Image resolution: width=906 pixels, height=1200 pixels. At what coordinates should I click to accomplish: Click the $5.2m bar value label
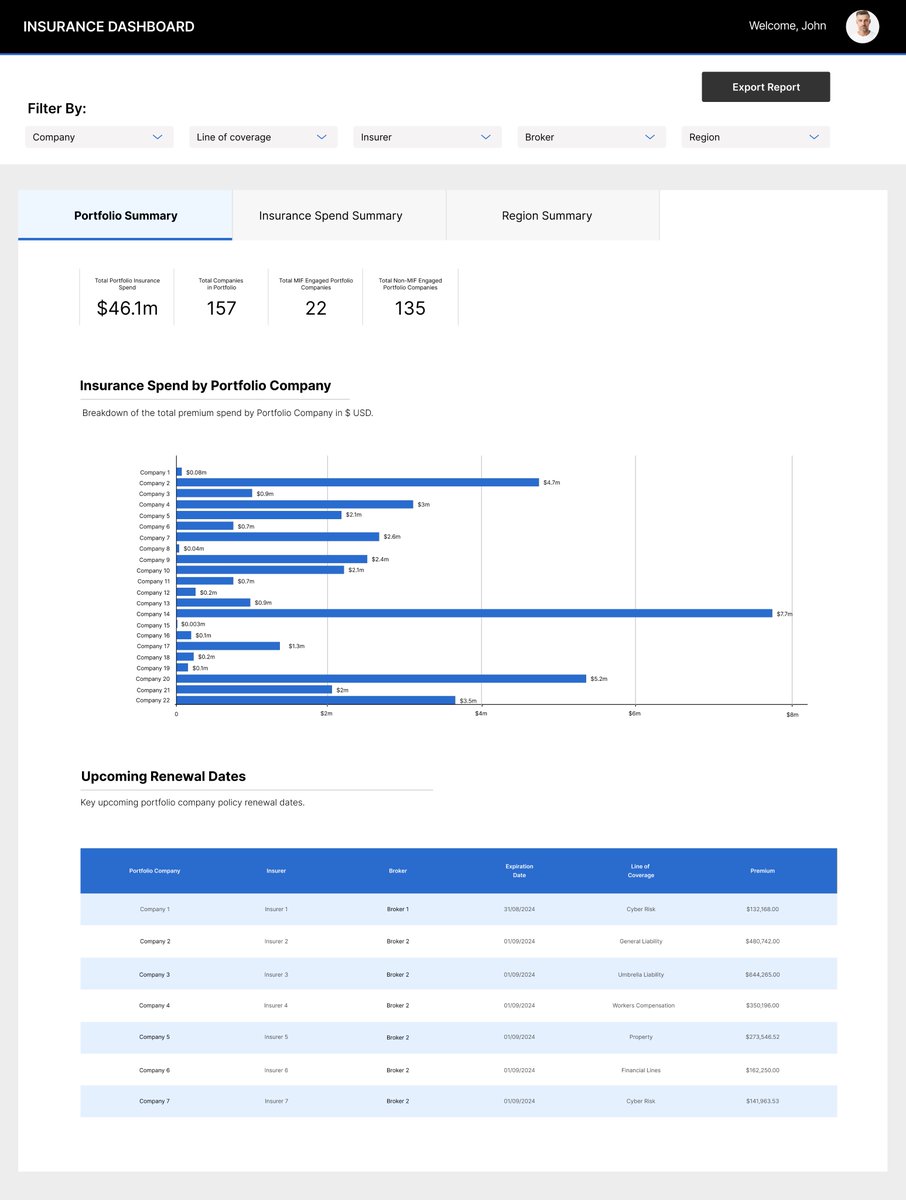(x=599, y=679)
